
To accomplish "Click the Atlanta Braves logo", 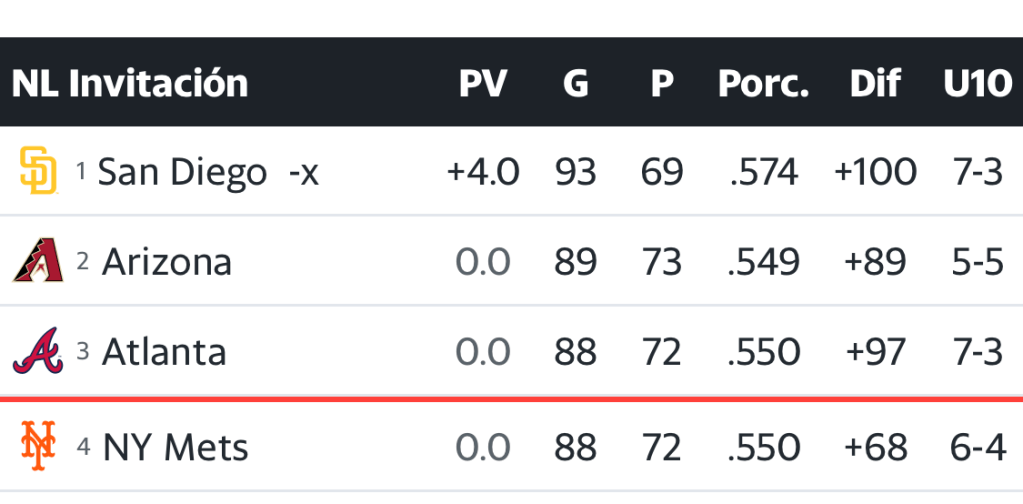I will point(37,352).
